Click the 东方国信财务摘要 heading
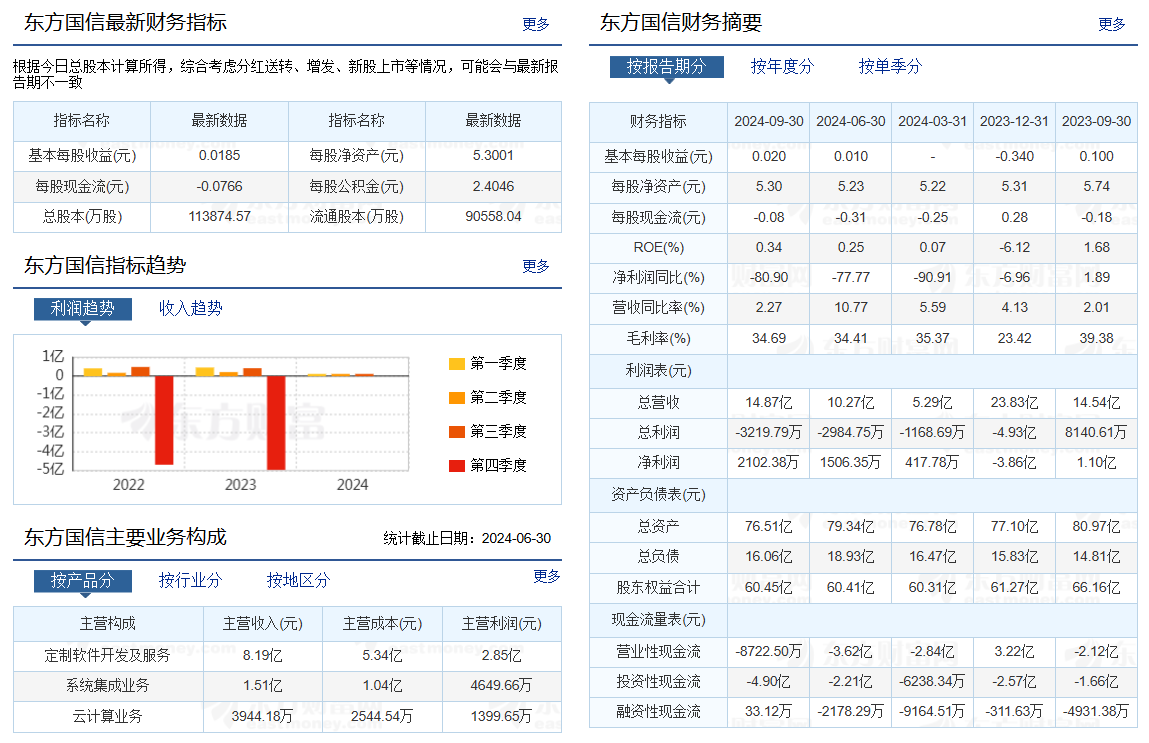 681,23
